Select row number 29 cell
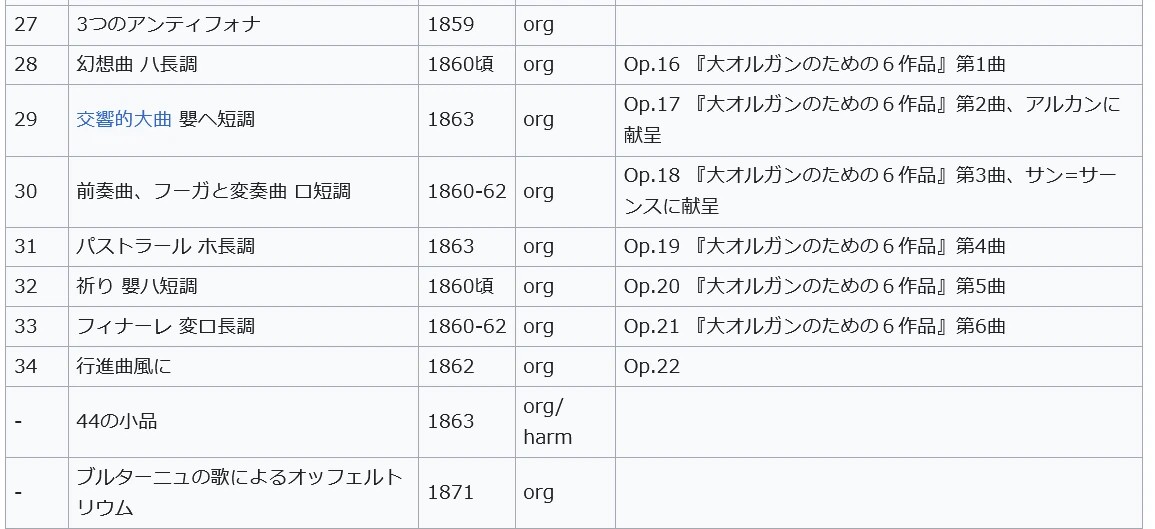Image resolution: width=1155 pixels, height=529 pixels. point(27,120)
